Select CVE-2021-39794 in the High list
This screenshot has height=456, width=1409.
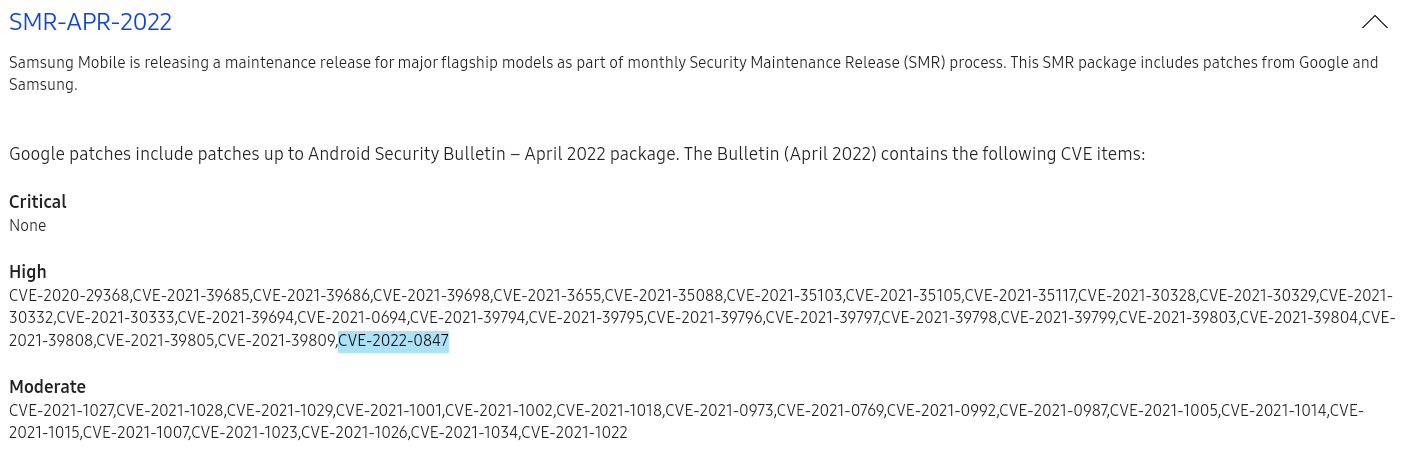[469, 318]
